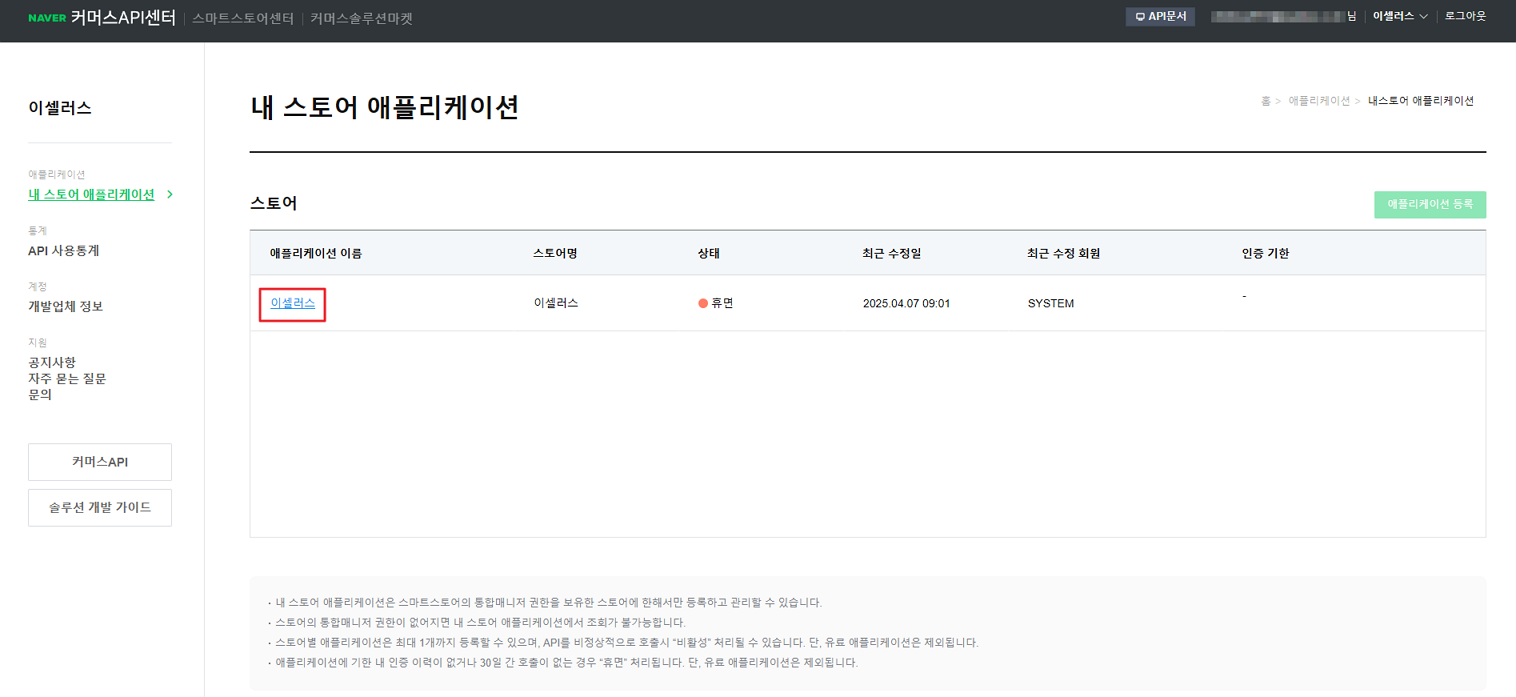Click the SYSTEM cell in the table
Image resolution: width=1516 pixels, height=697 pixels.
coord(1051,303)
